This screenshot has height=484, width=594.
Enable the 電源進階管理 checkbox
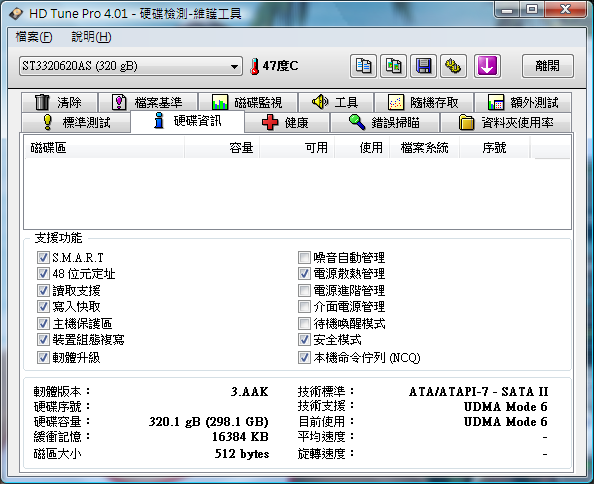click(x=304, y=290)
